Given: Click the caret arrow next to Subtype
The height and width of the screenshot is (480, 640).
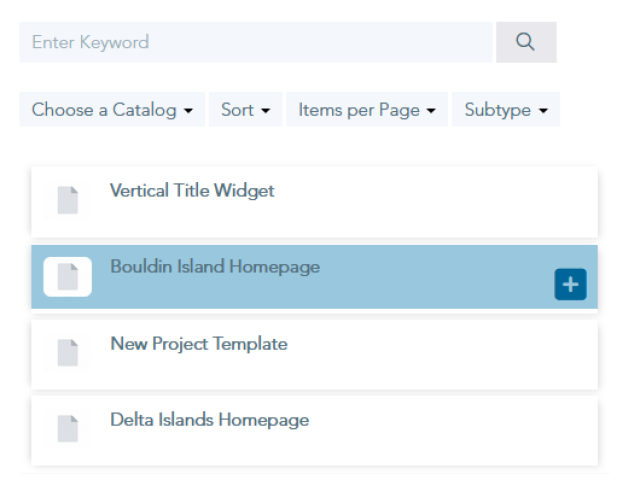Looking at the screenshot, I should coord(543,111).
